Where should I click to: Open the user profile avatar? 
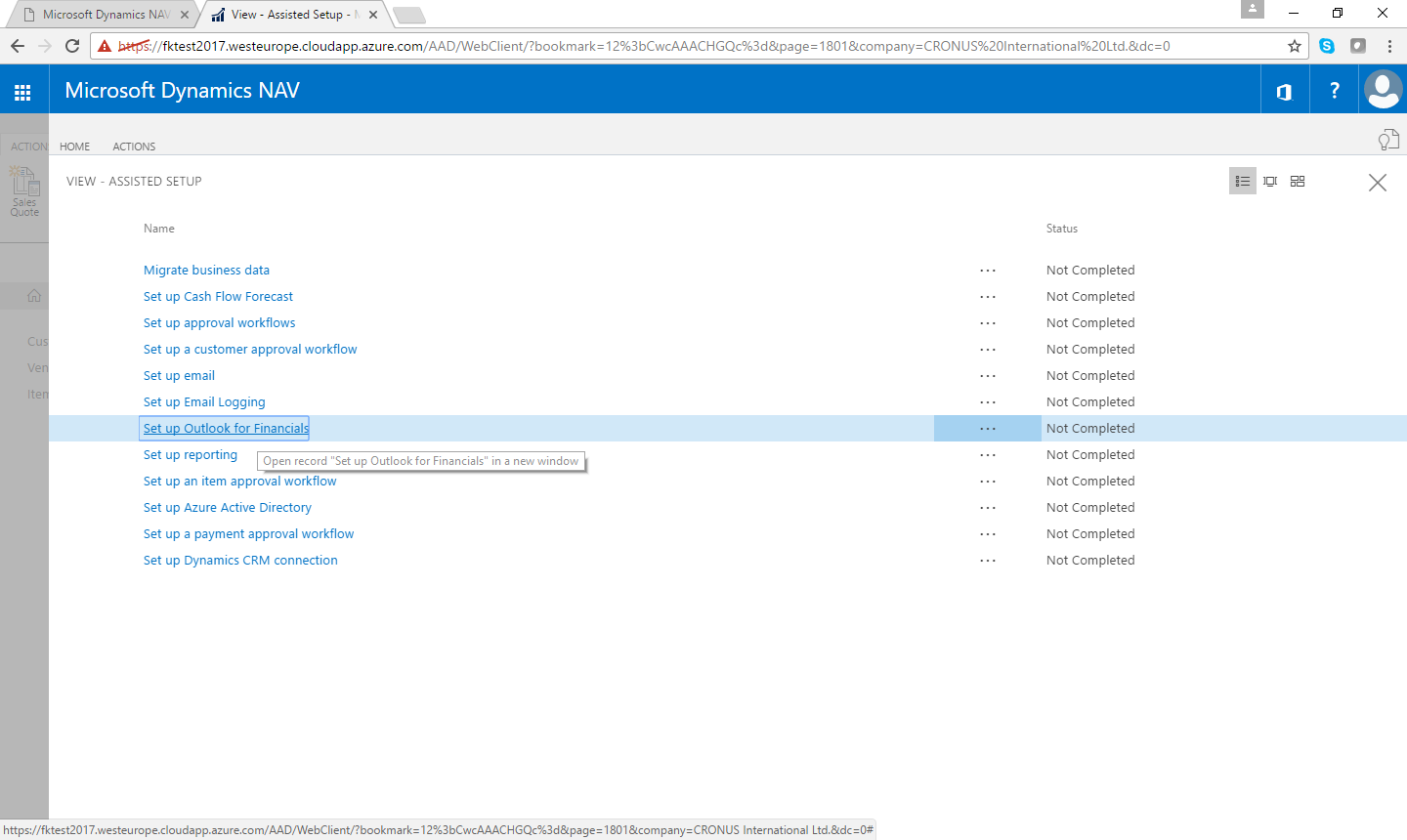1383,90
